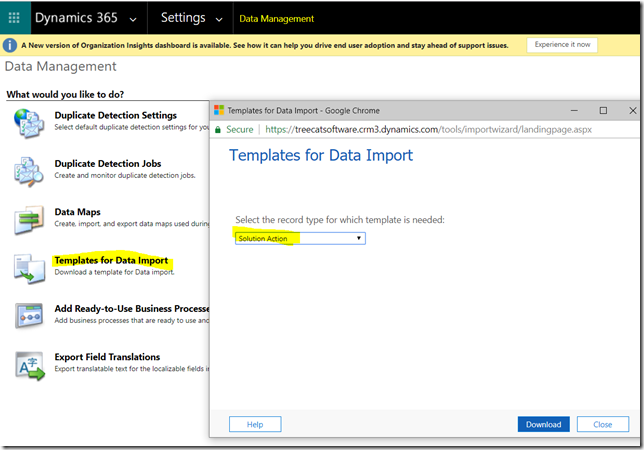The image size is (644, 450).
Task: Click the Help button in popup
Action: coord(255,425)
